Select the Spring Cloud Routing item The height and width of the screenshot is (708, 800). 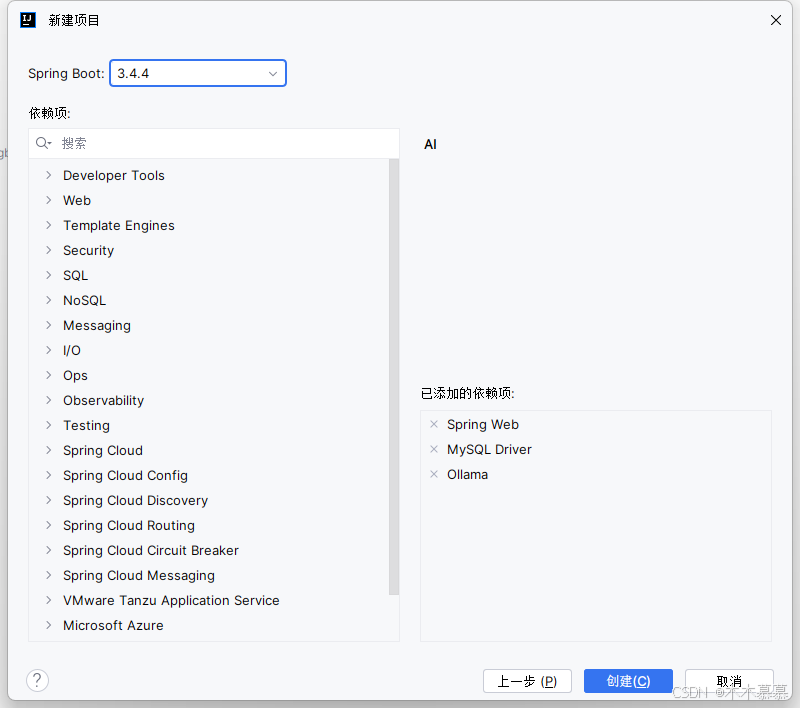pyautogui.click(x=129, y=525)
